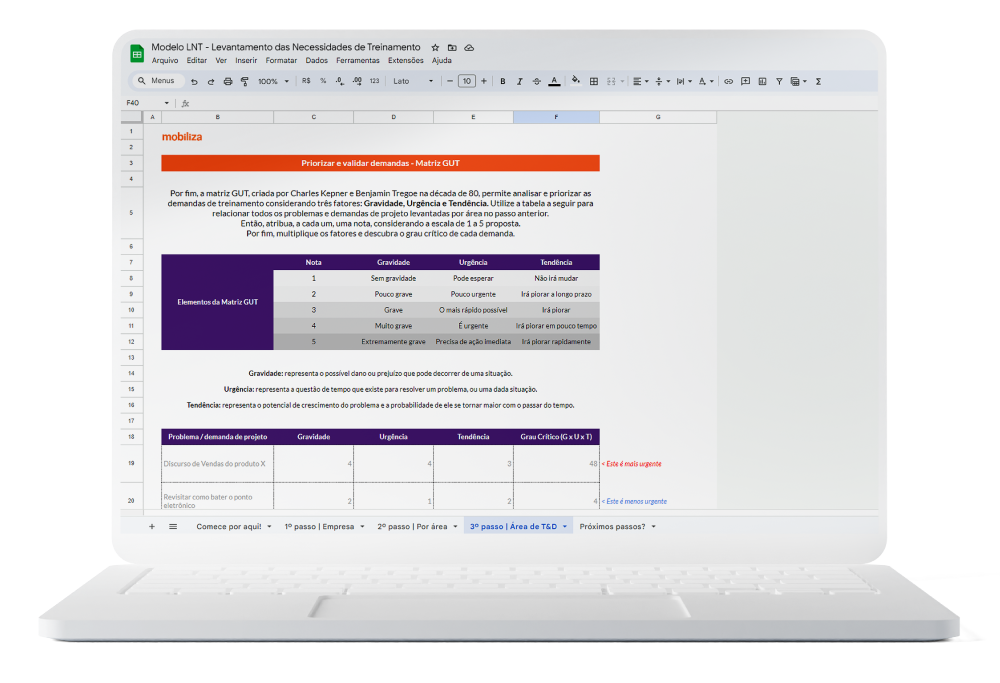Click the undo icon
The image size is (1000, 683).
pyautogui.click(x=195, y=82)
